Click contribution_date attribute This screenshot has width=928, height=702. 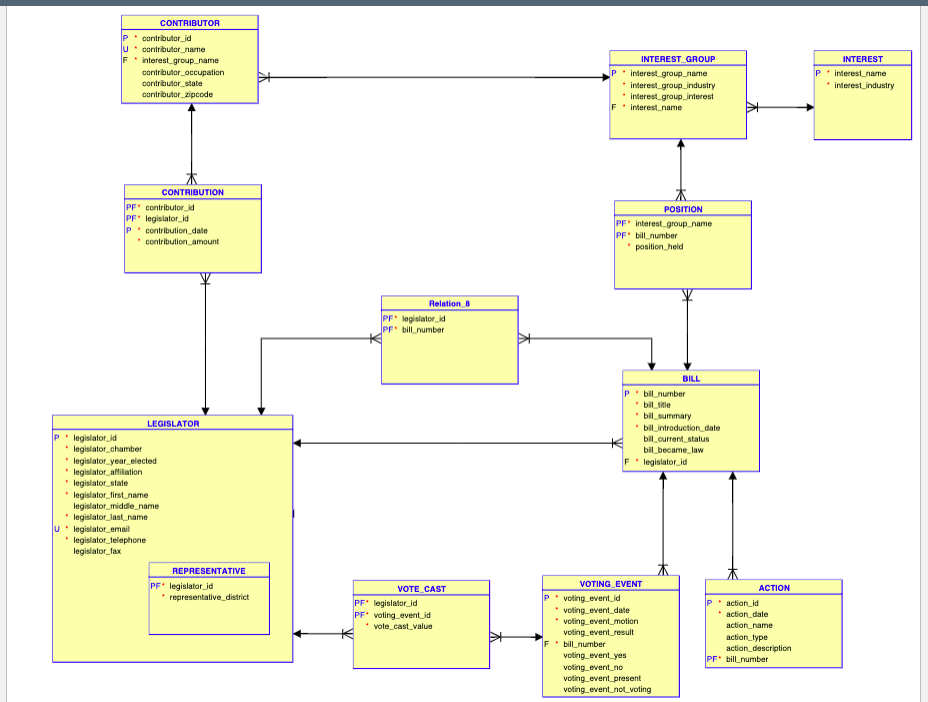pos(176,230)
